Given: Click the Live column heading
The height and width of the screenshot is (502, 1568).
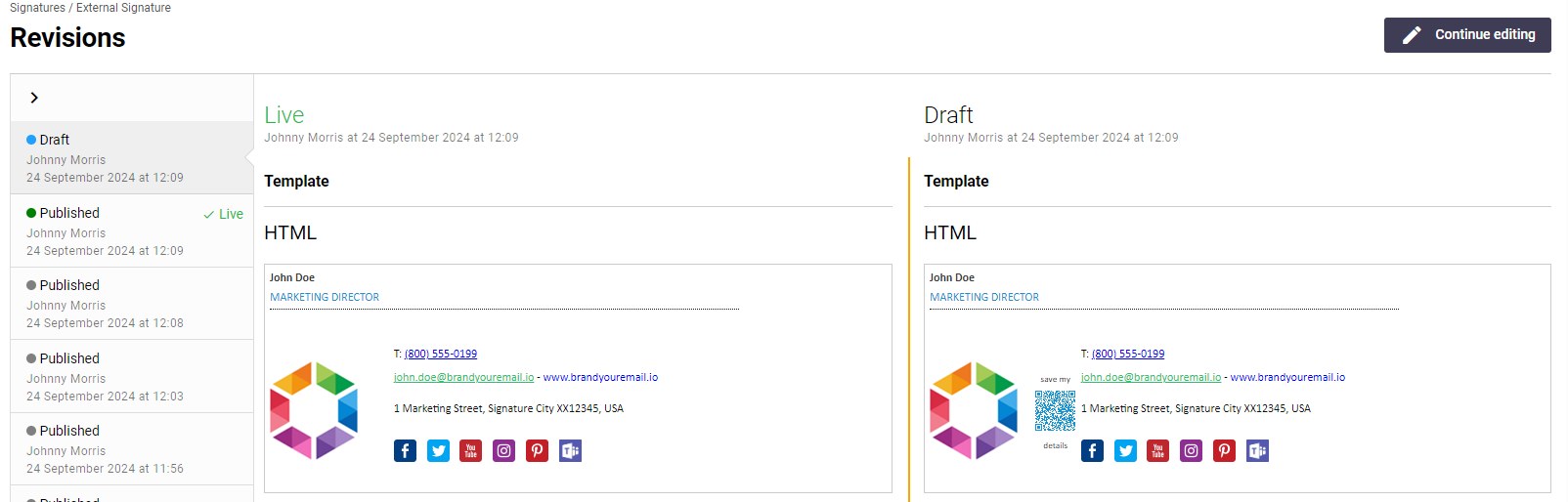Looking at the screenshot, I should pyautogui.click(x=284, y=115).
